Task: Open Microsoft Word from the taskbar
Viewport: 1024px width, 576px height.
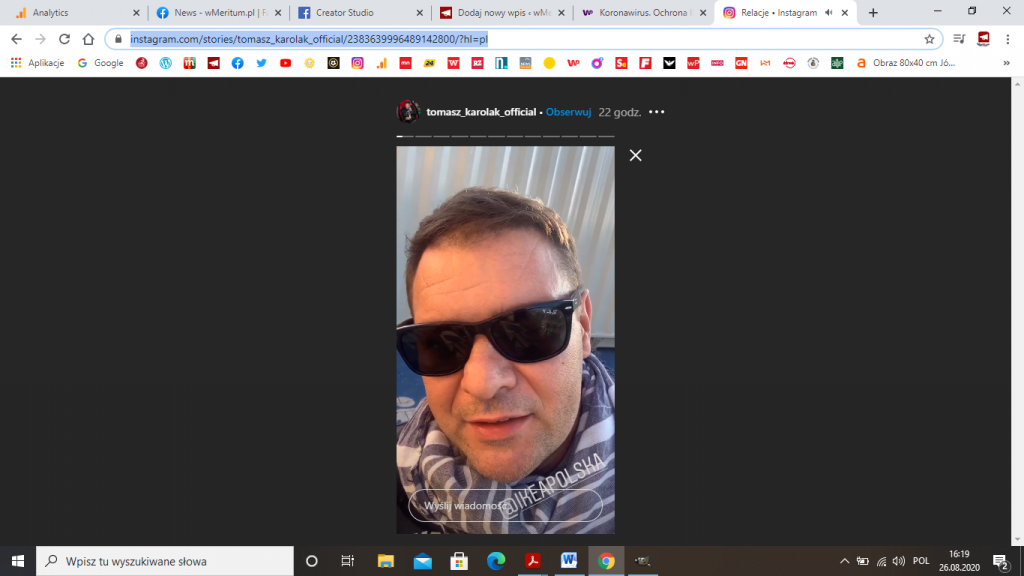Action: point(569,561)
